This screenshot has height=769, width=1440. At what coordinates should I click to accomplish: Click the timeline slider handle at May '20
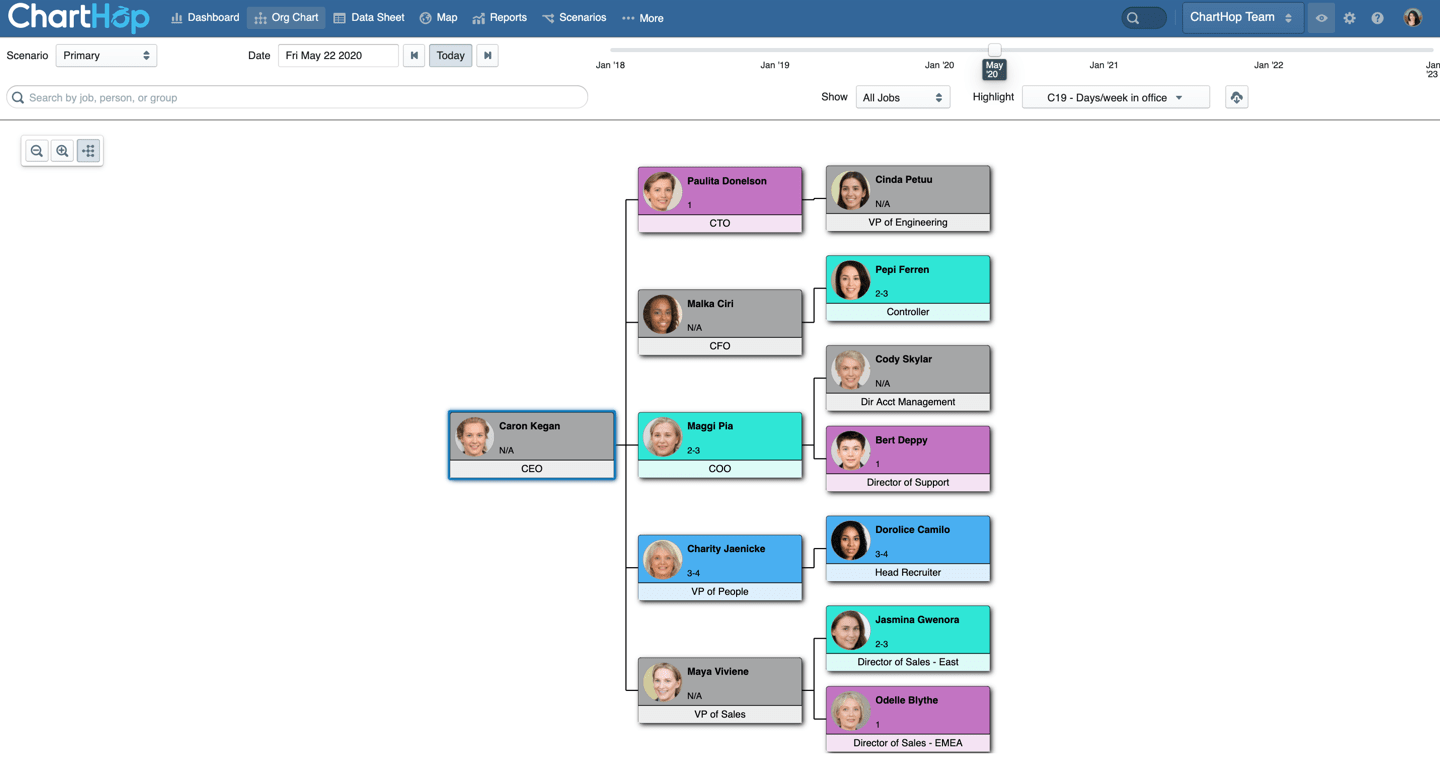(994, 50)
